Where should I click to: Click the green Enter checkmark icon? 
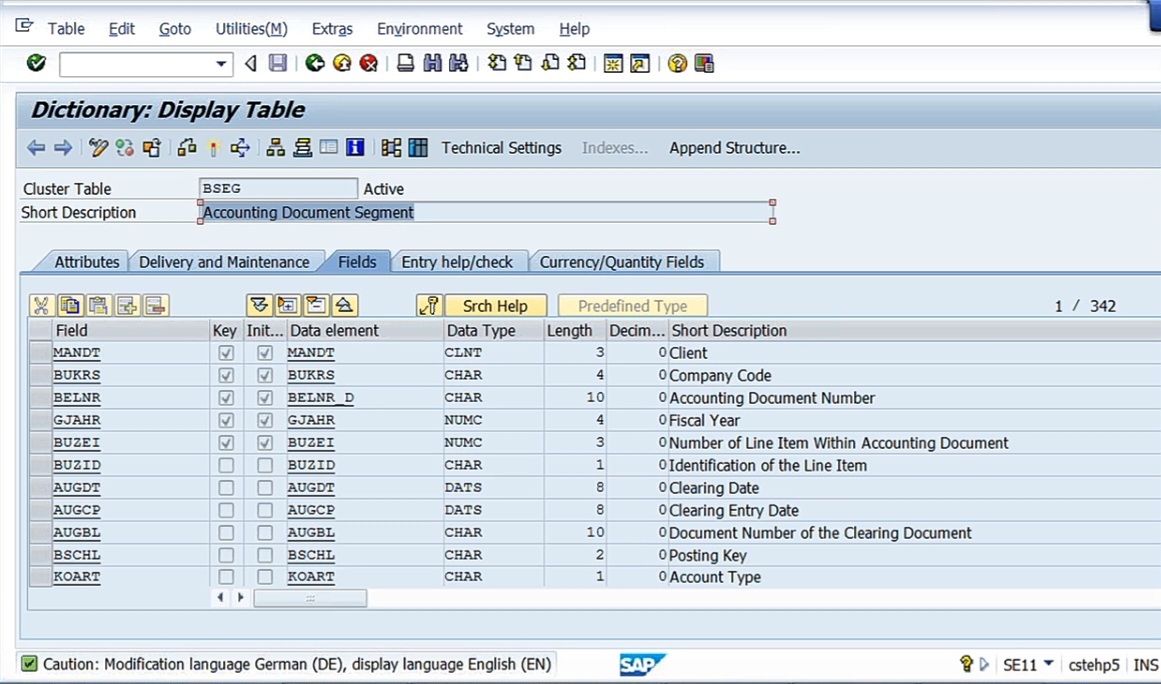point(36,63)
